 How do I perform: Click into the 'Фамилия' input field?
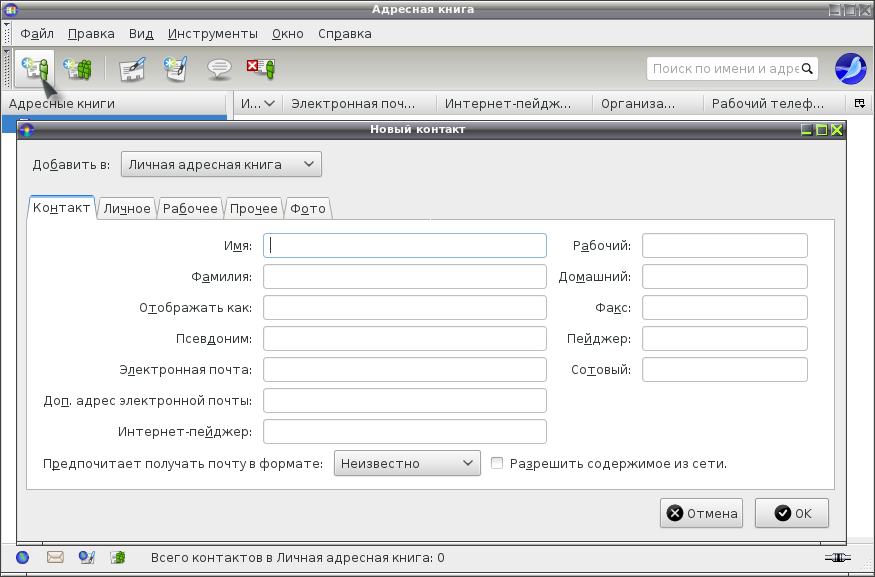405,277
